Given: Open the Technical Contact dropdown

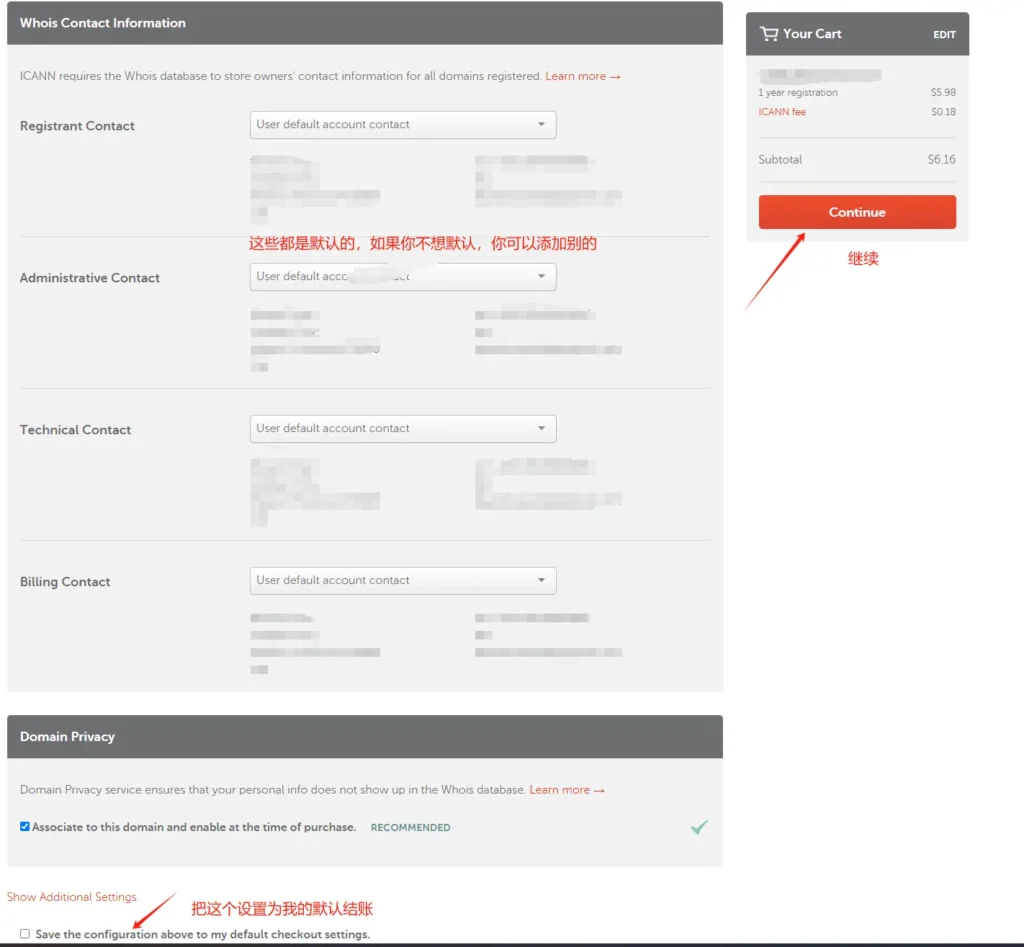Looking at the screenshot, I should point(402,429).
